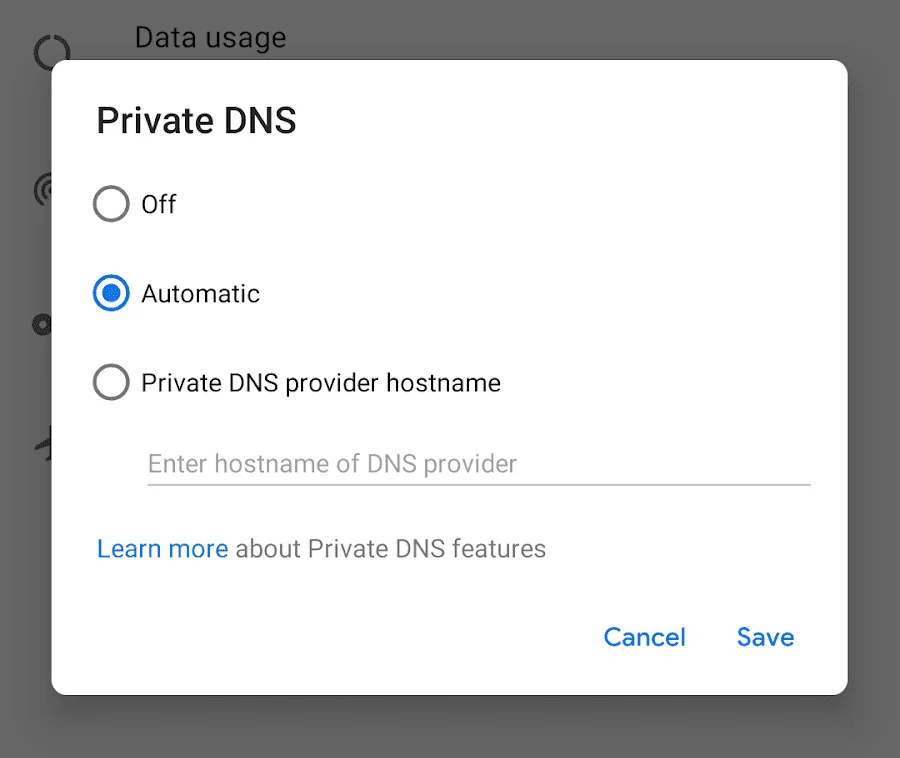
Task: Dismiss dialog via dimmed area below it
Action: [450, 728]
